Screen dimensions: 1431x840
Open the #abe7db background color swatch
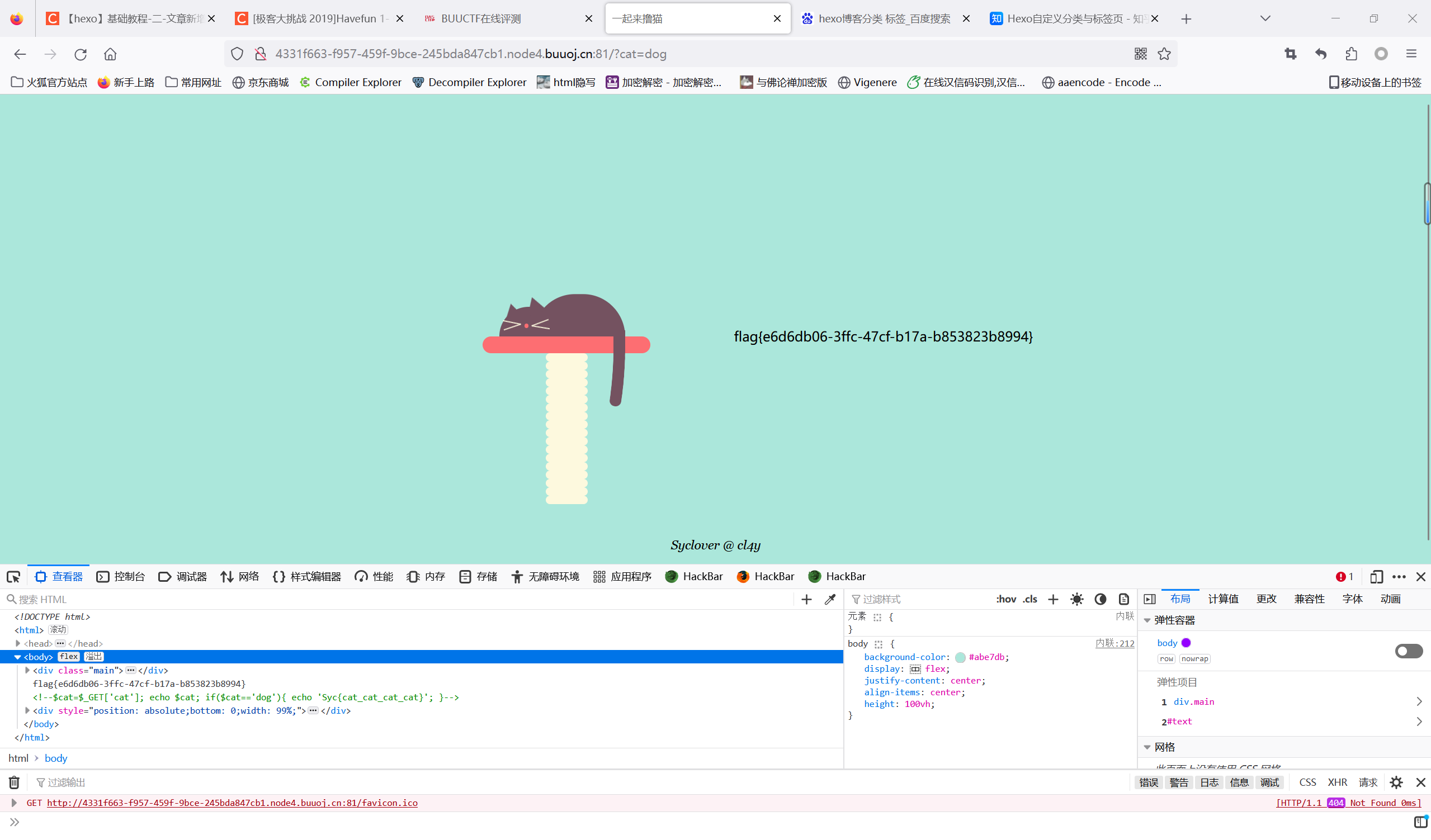pyautogui.click(x=960, y=657)
